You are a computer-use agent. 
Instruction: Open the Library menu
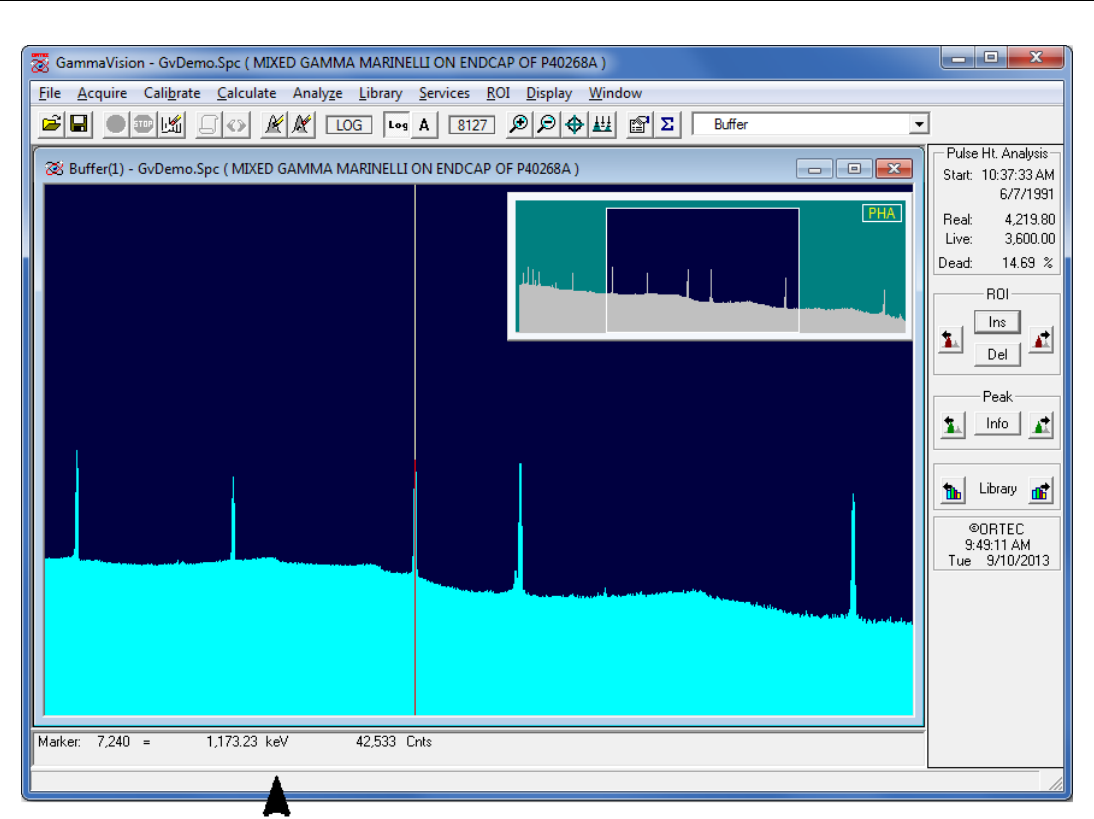coord(380,93)
